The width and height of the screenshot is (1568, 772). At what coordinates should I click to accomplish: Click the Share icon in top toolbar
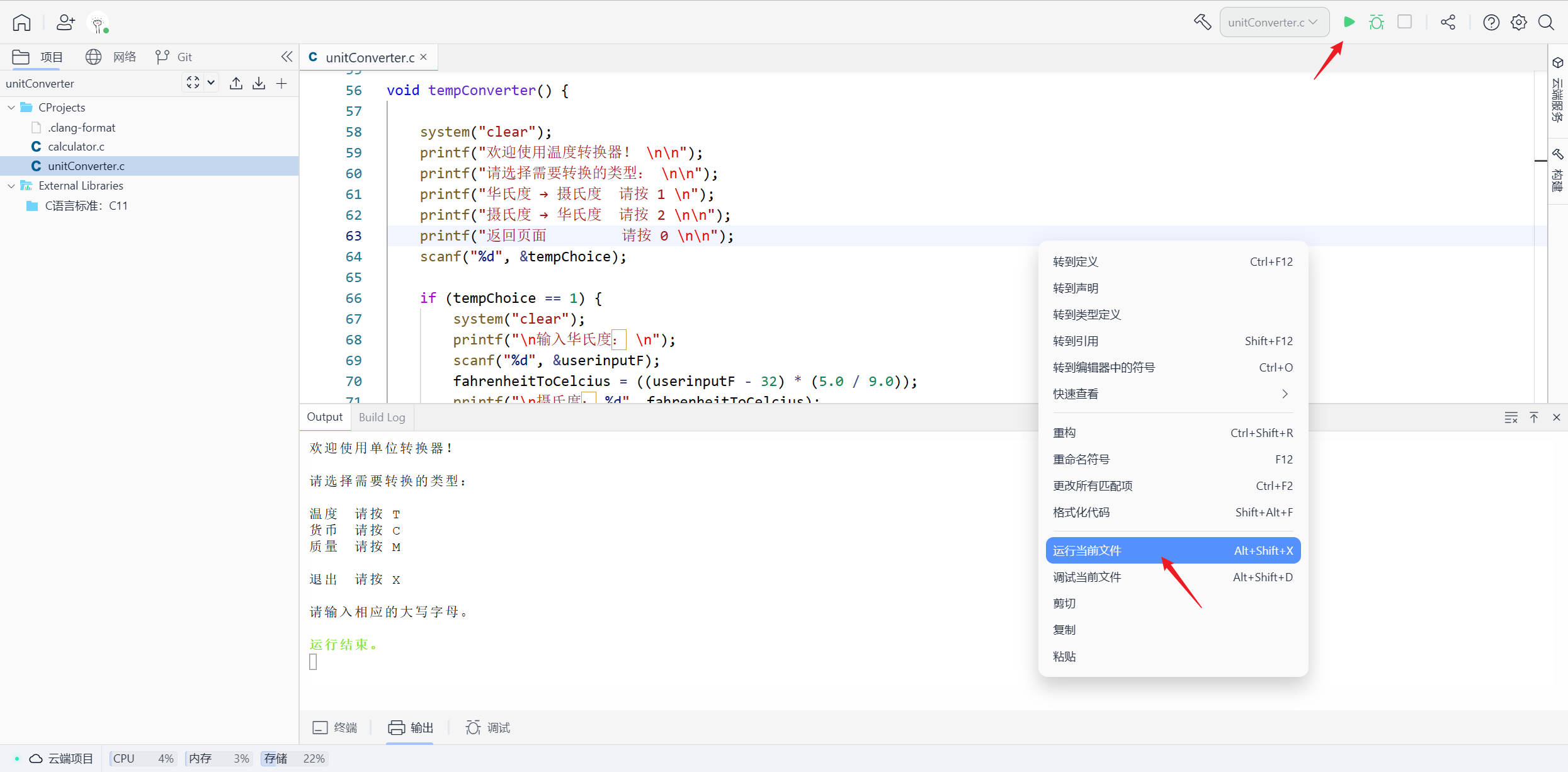(1448, 22)
